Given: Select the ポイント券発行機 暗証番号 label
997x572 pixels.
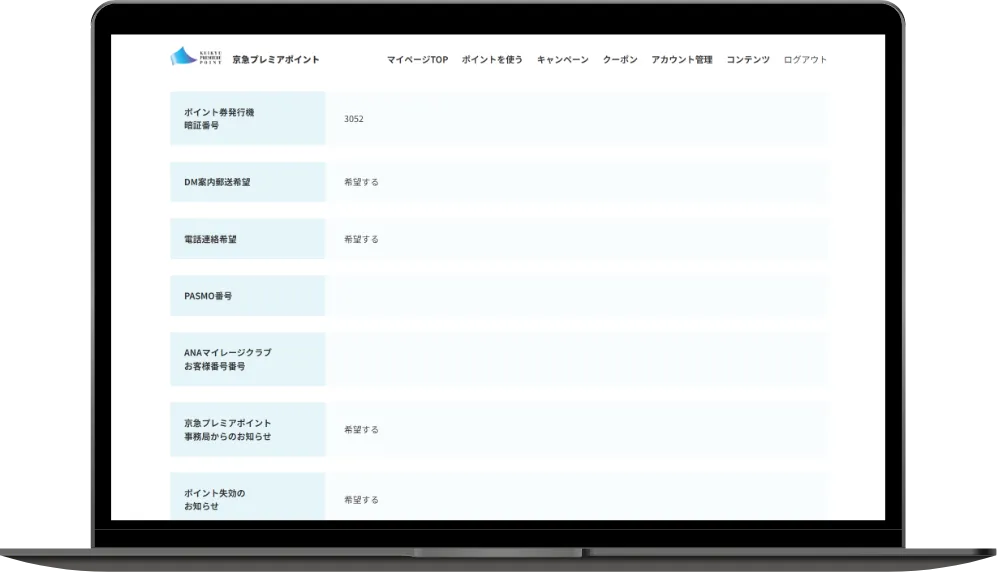Looking at the screenshot, I should (x=219, y=119).
